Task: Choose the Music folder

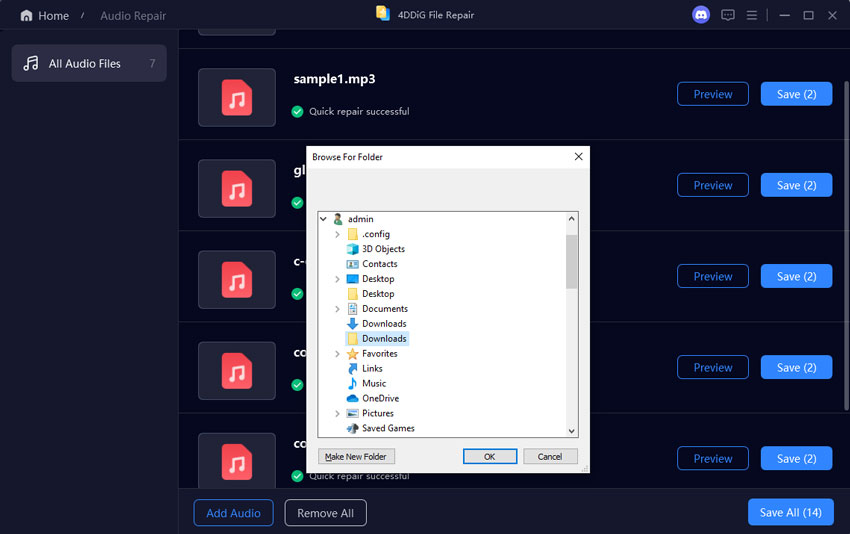Action: [373, 383]
